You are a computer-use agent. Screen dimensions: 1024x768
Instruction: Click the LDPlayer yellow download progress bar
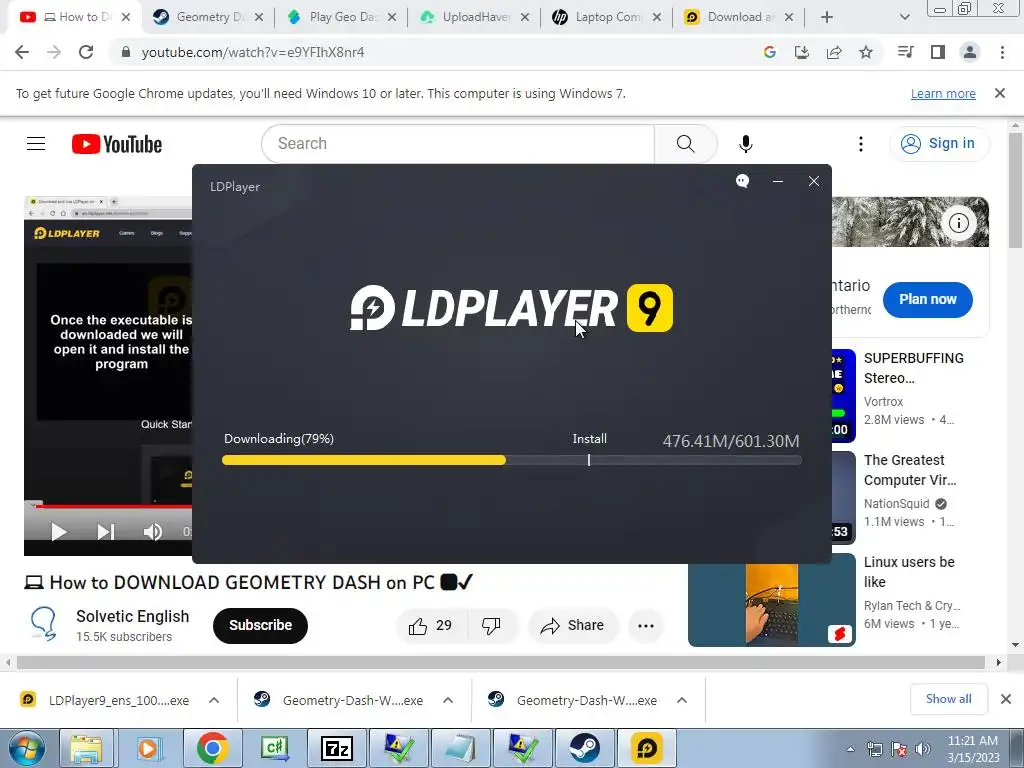pos(364,460)
